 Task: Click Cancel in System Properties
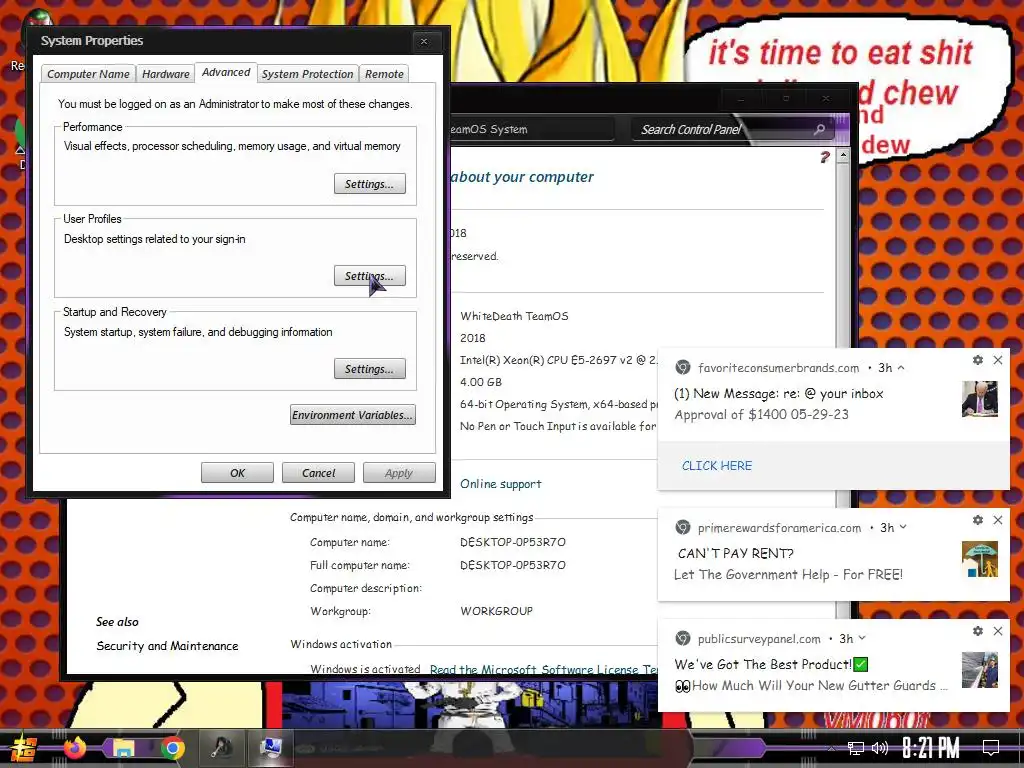pos(318,473)
